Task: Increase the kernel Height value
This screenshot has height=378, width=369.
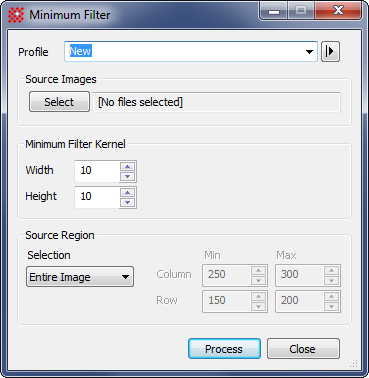Action: pyautogui.click(x=128, y=192)
